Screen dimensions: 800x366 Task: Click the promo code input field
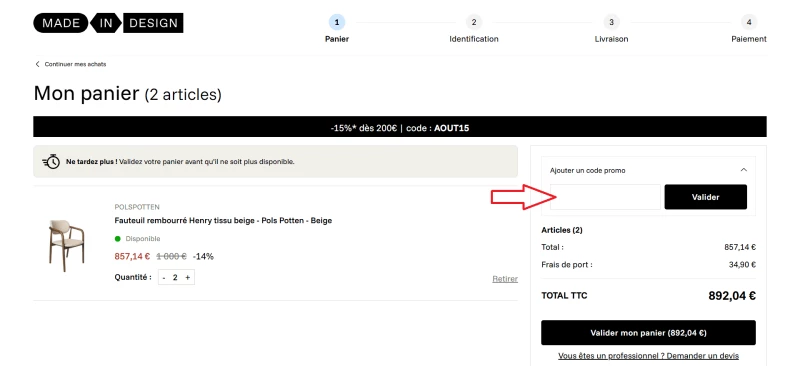(605, 197)
